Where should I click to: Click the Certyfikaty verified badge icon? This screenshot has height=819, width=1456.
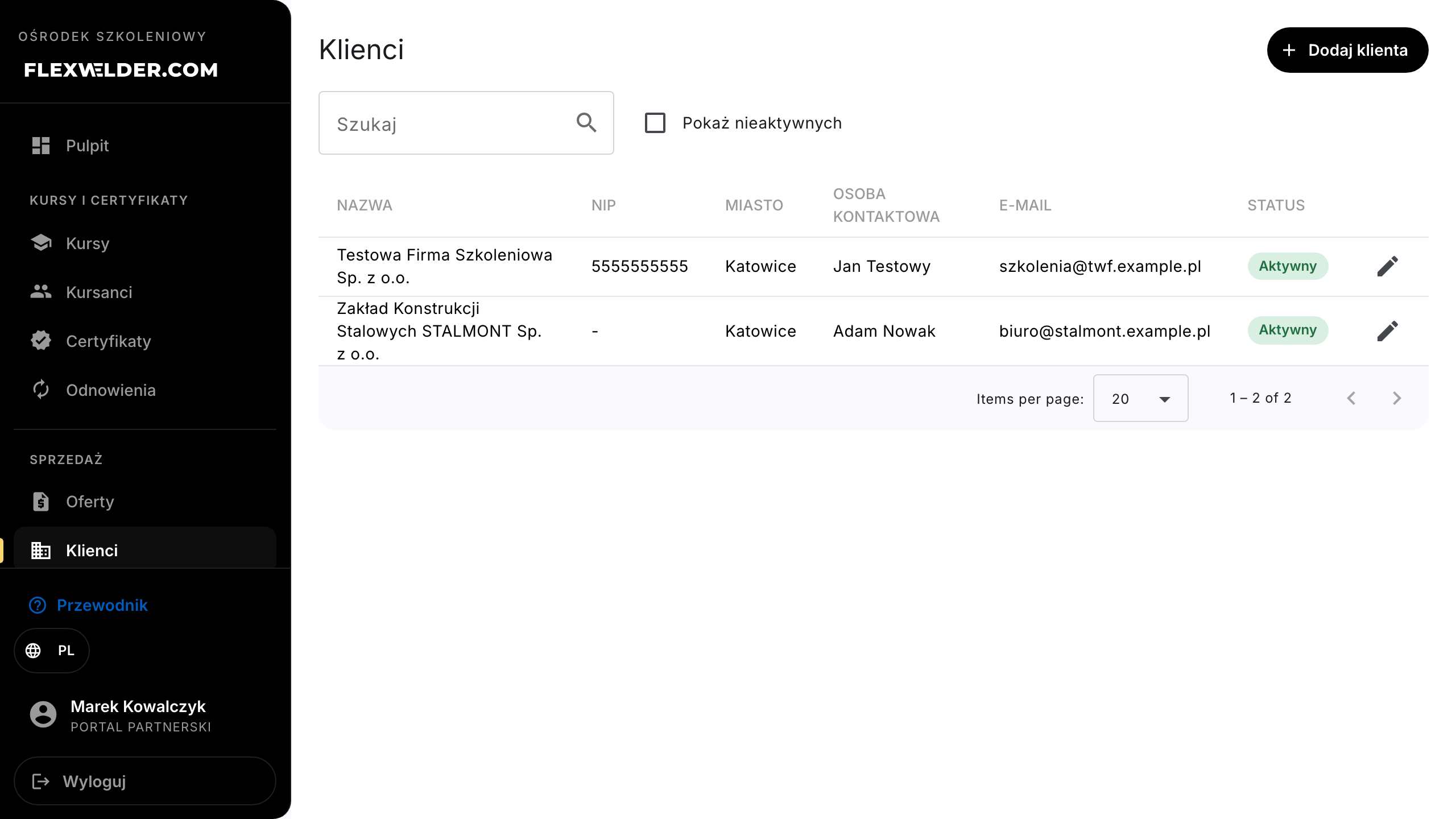(41, 341)
